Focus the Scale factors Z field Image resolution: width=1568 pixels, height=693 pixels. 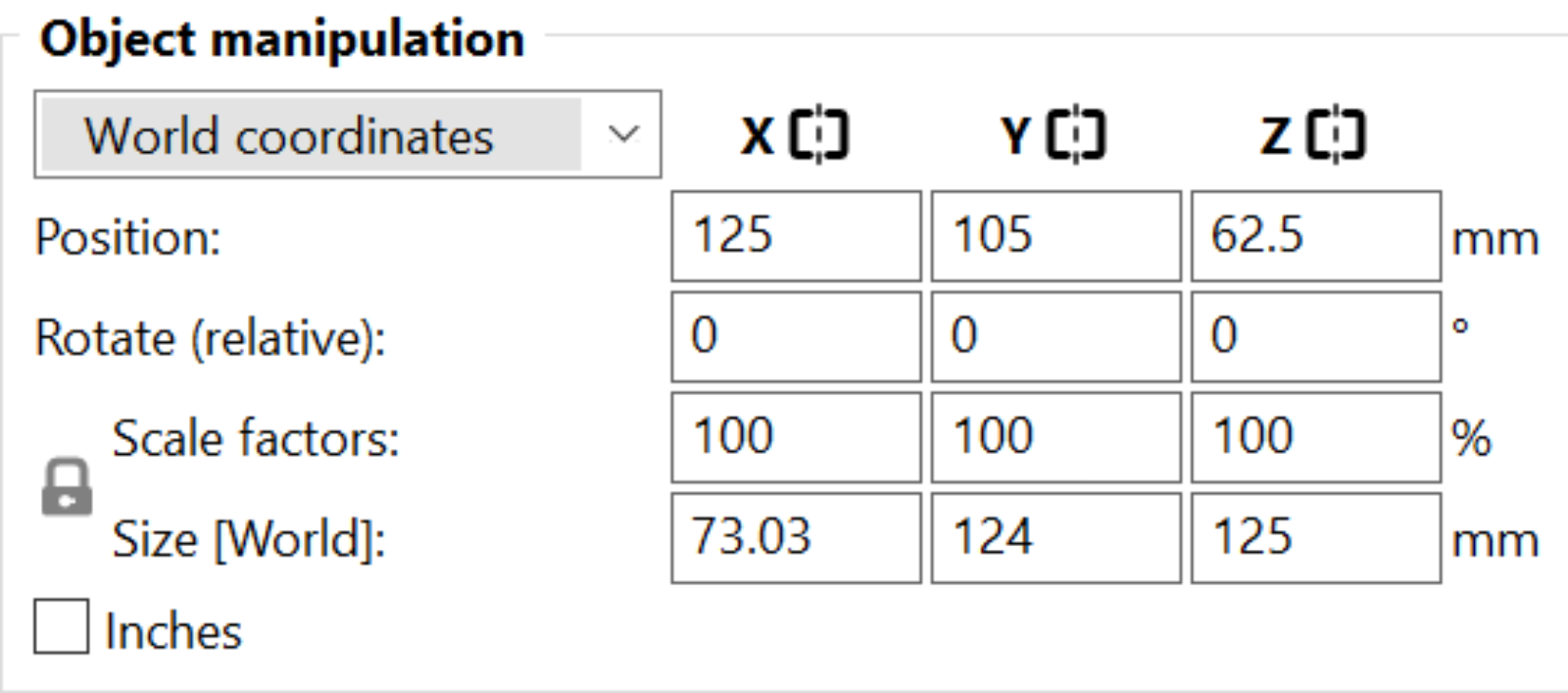[1315, 437]
